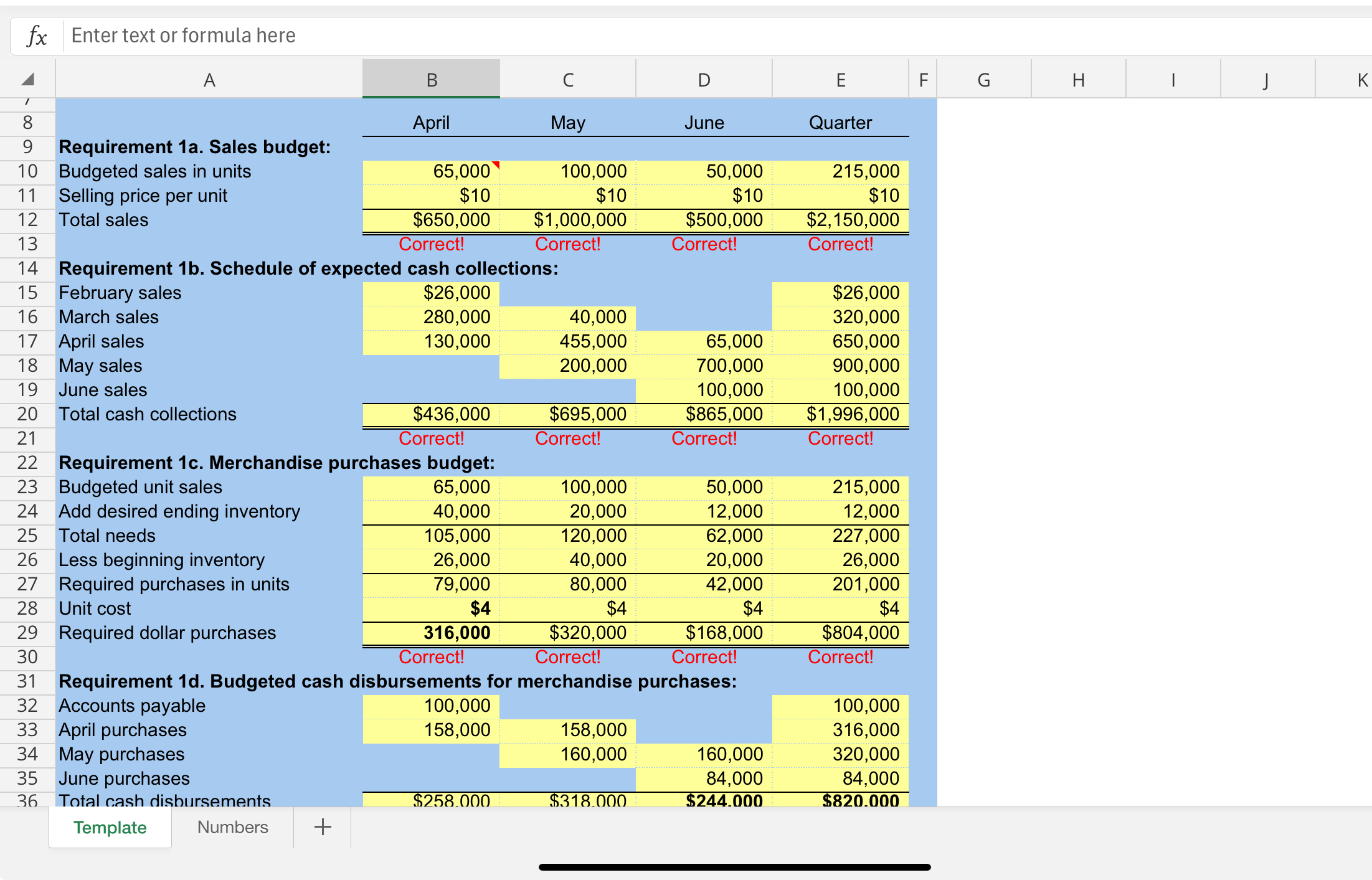Image resolution: width=1372 pixels, height=880 pixels.
Task: Click the fx insert function icon
Action: coord(37,36)
